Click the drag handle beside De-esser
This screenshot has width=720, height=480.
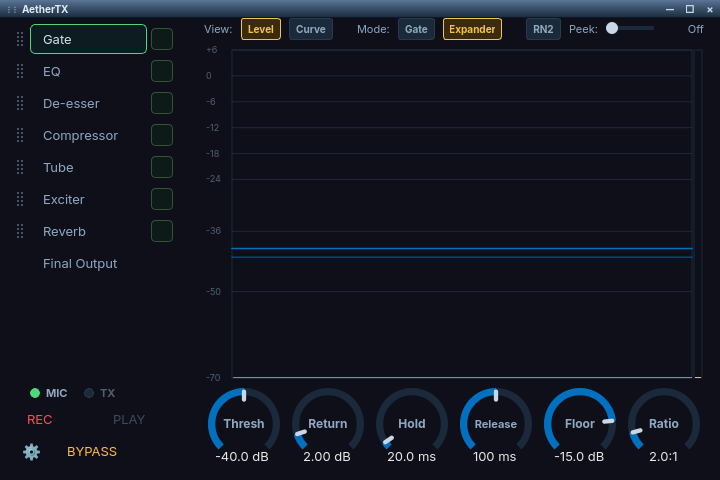coord(20,103)
